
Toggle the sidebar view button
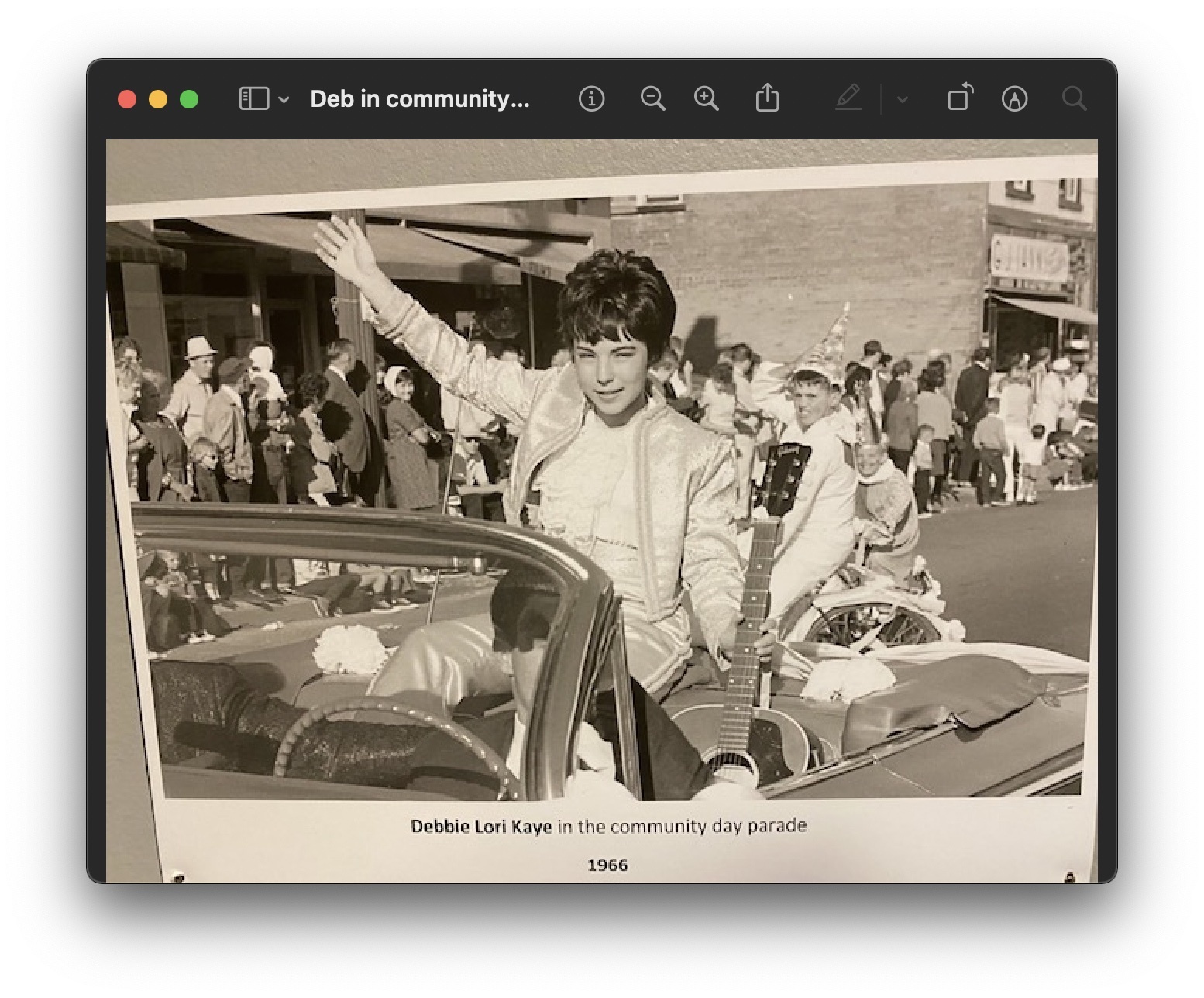pyautogui.click(x=253, y=99)
